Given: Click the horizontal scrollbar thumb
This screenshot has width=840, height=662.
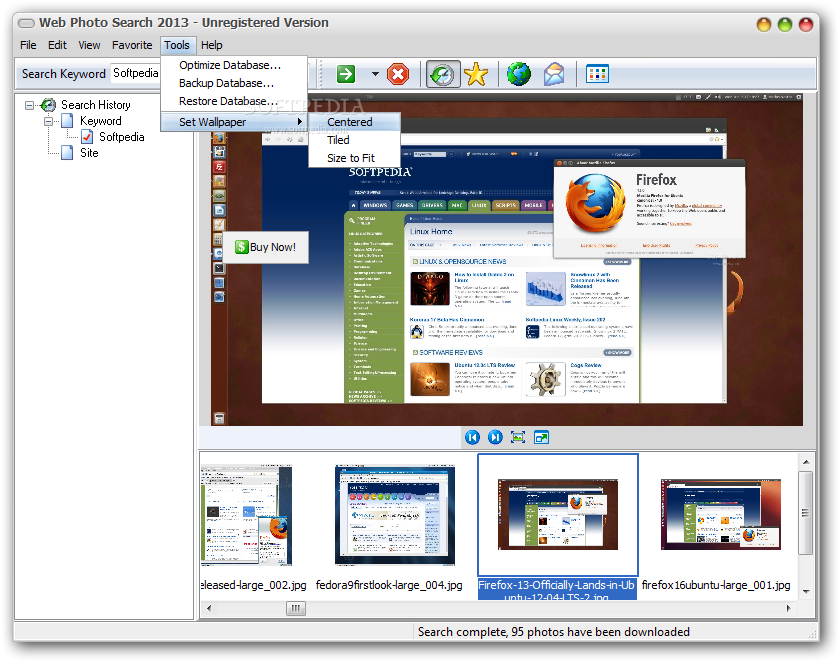Looking at the screenshot, I should [x=296, y=608].
